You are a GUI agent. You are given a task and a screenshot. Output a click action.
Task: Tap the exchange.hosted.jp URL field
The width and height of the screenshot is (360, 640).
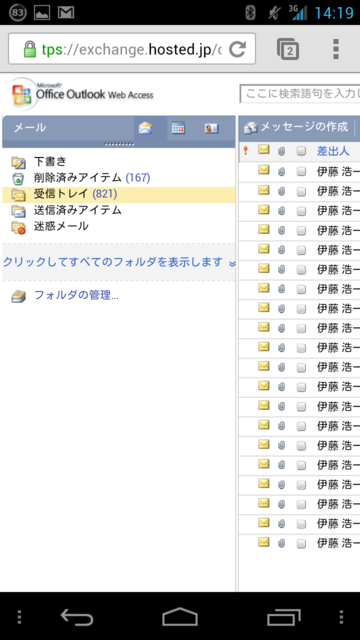(132, 49)
